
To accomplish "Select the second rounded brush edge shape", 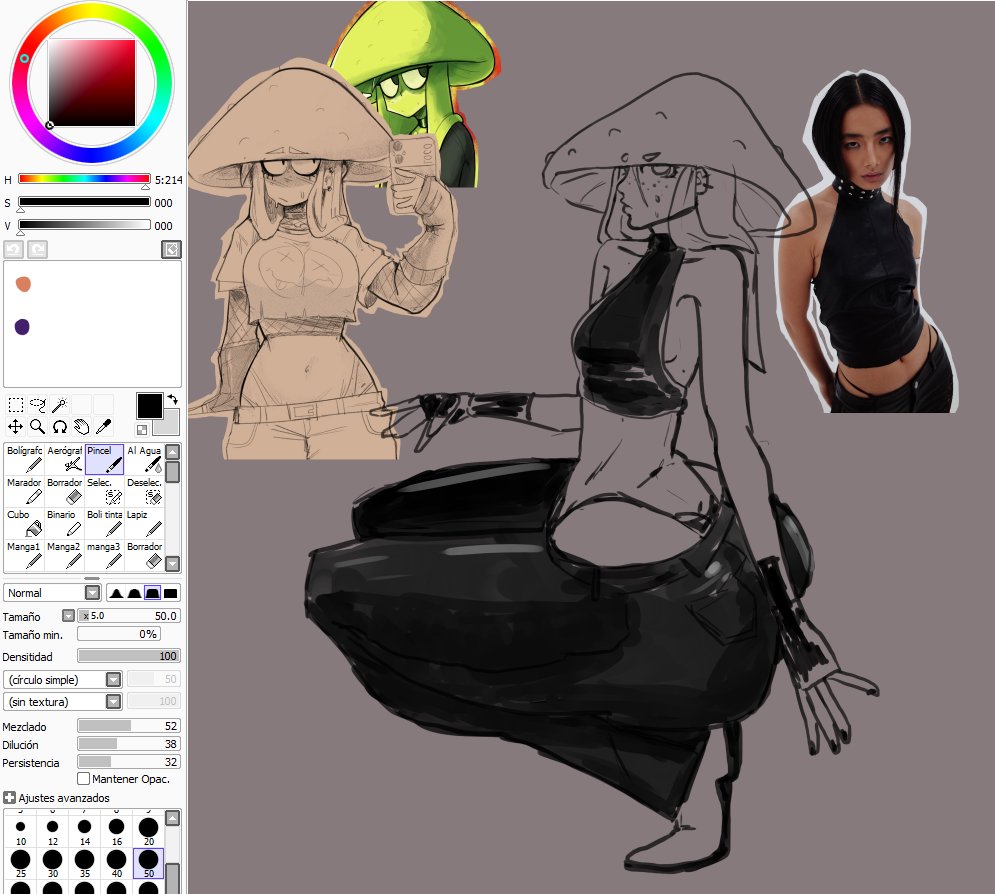I will tap(134, 593).
